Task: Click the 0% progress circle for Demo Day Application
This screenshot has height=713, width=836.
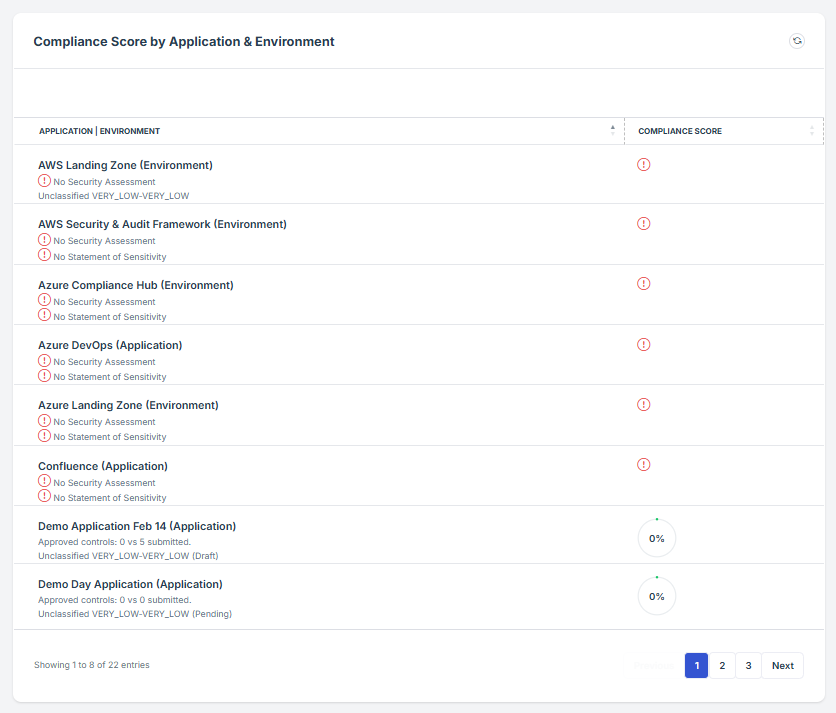Action: (x=657, y=596)
